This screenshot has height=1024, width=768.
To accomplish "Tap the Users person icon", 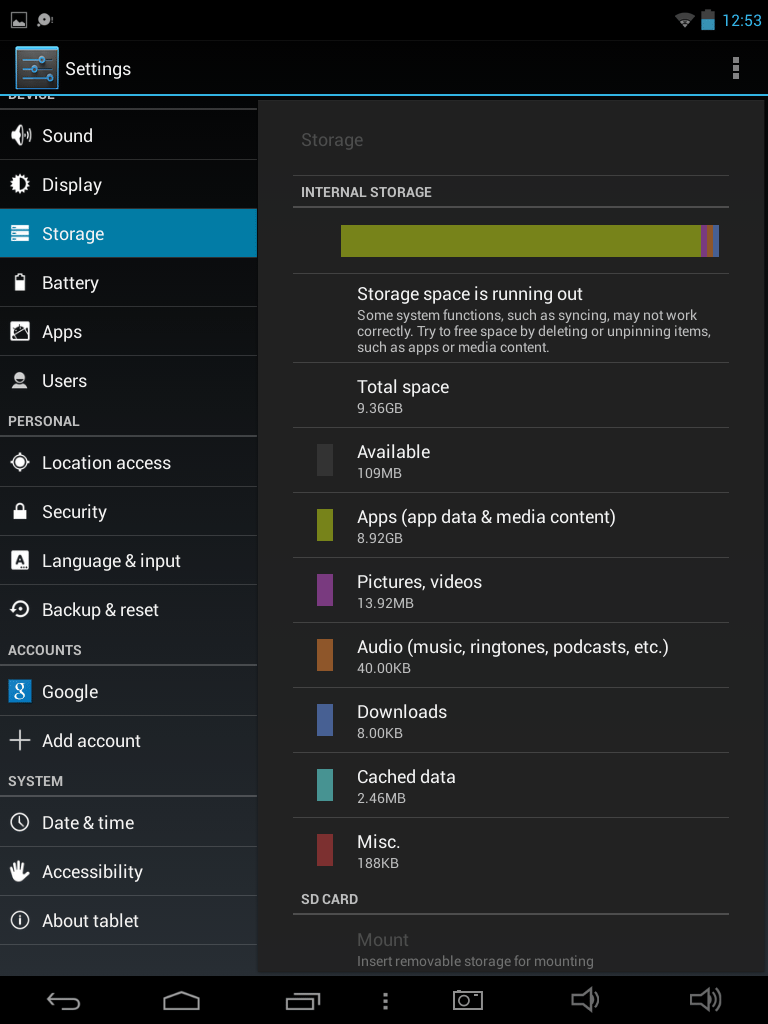I will [x=20, y=381].
